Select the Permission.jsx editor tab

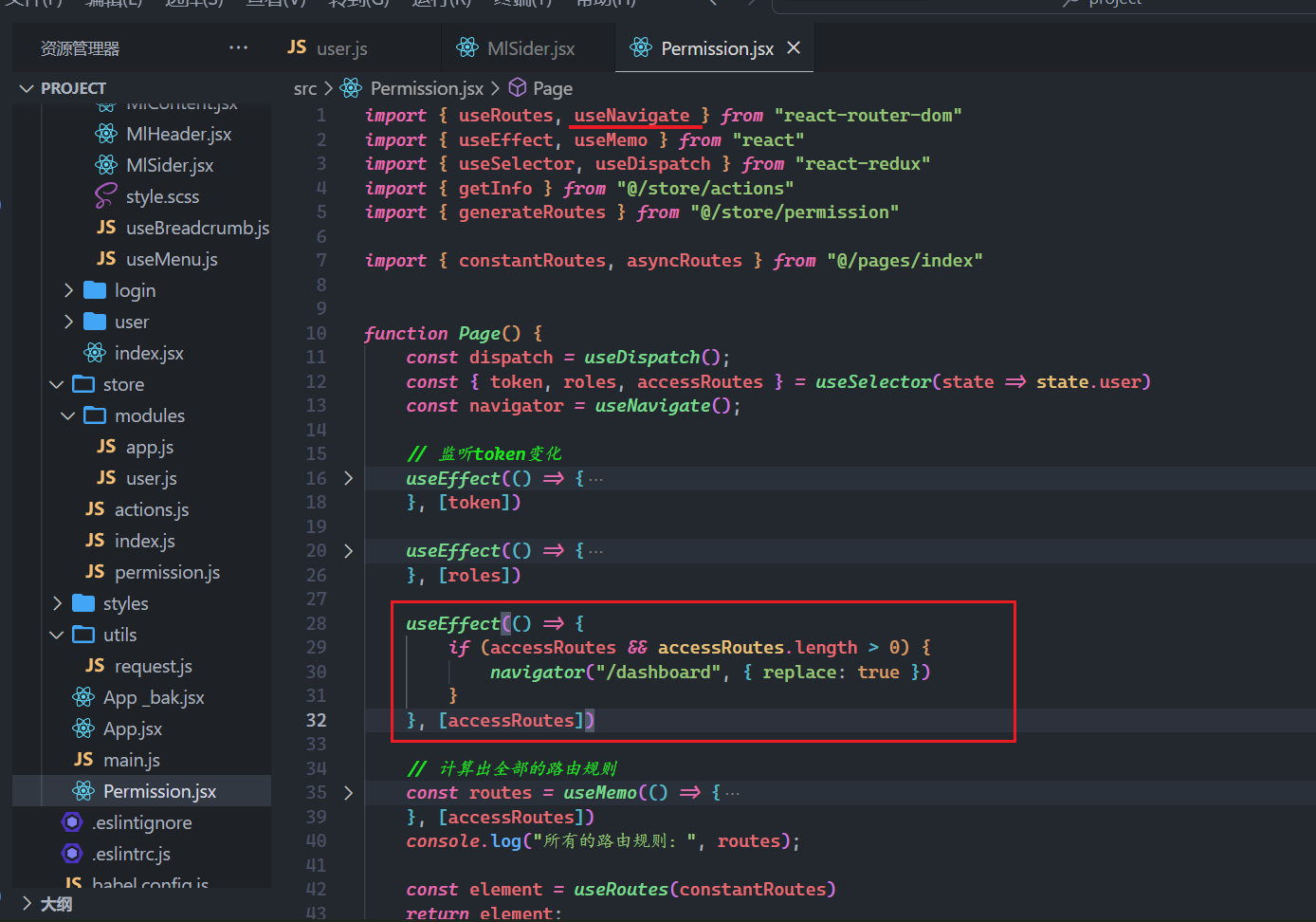716,48
